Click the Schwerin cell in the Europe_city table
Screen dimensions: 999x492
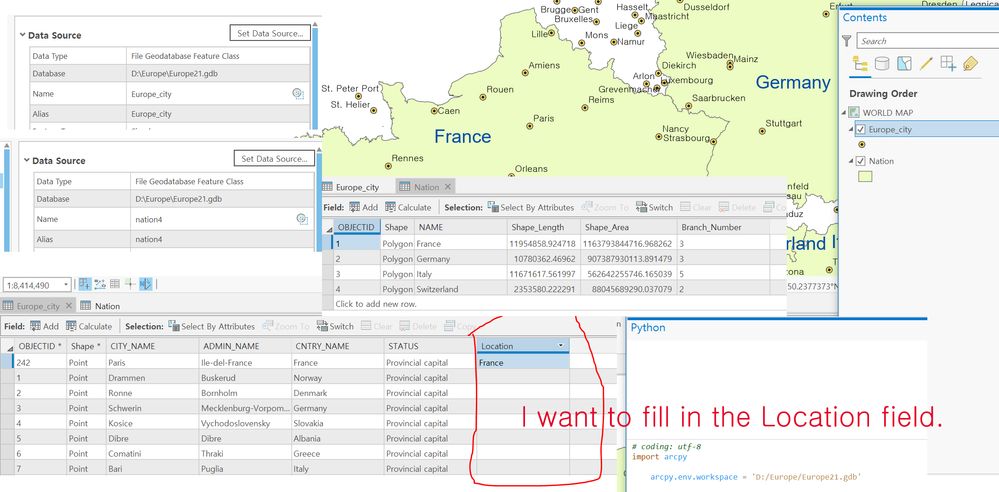click(x=152, y=408)
